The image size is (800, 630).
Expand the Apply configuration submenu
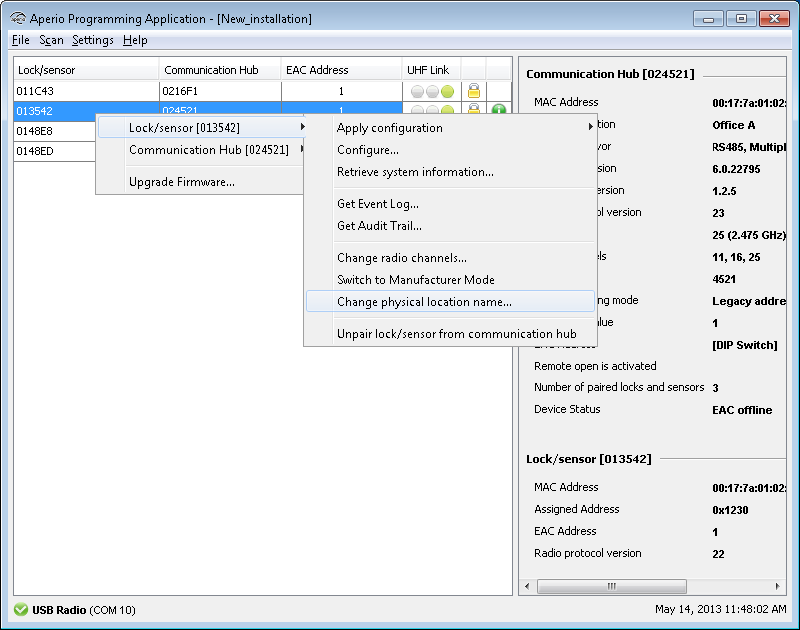[451, 128]
